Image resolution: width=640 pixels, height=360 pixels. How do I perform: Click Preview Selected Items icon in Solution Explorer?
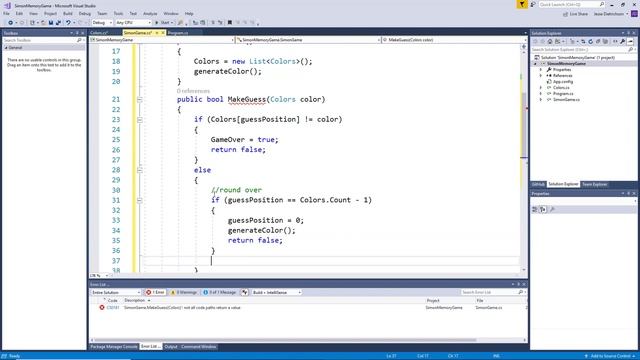(x=631, y=42)
